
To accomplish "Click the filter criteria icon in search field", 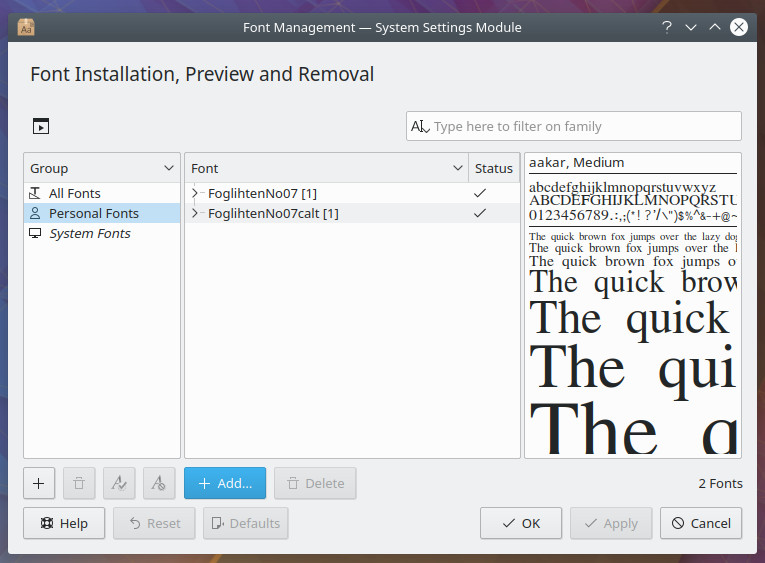I will click(x=420, y=127).
